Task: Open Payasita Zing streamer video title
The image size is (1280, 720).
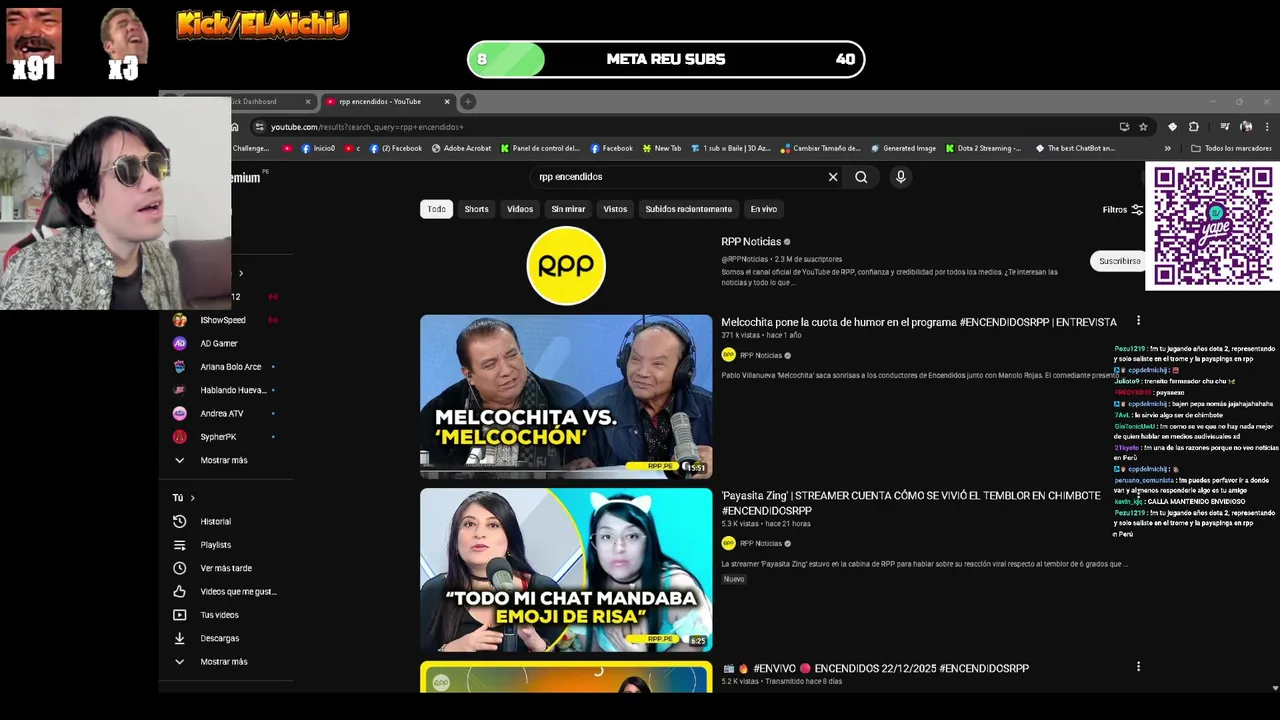Action: tap(911, 503)
